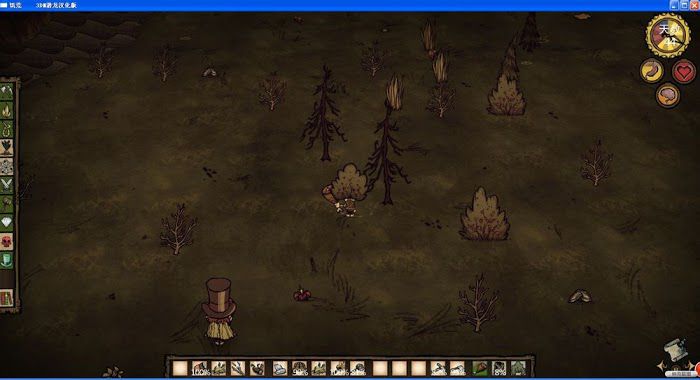Select the eighth inventory slot item
The width and height of the screenshot is (700, 380).
[319, 368]
